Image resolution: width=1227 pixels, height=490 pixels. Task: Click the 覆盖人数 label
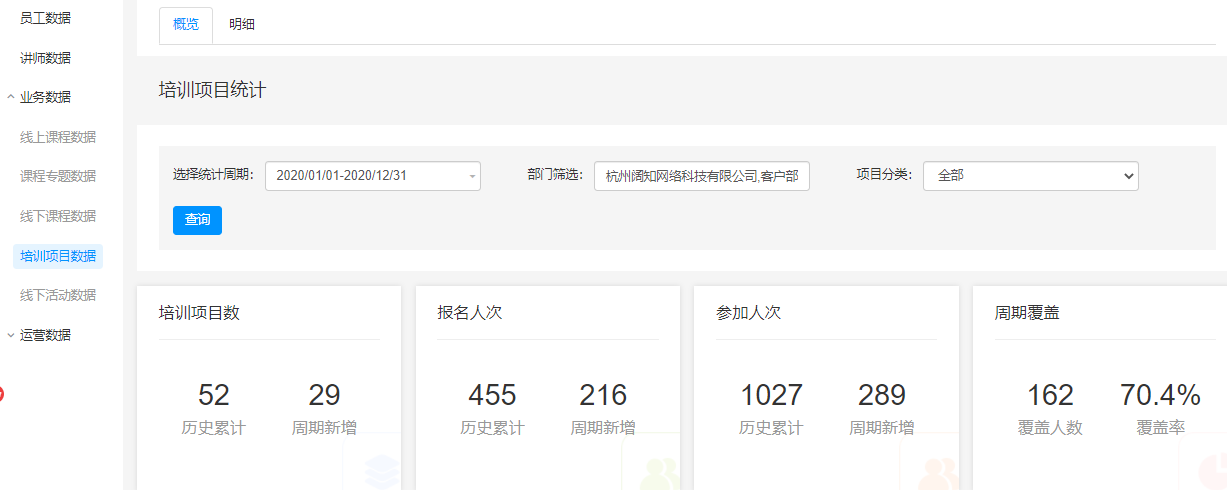(x=1050, y=428)
